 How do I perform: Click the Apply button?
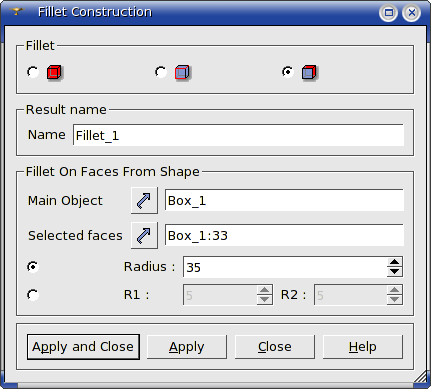187,347
